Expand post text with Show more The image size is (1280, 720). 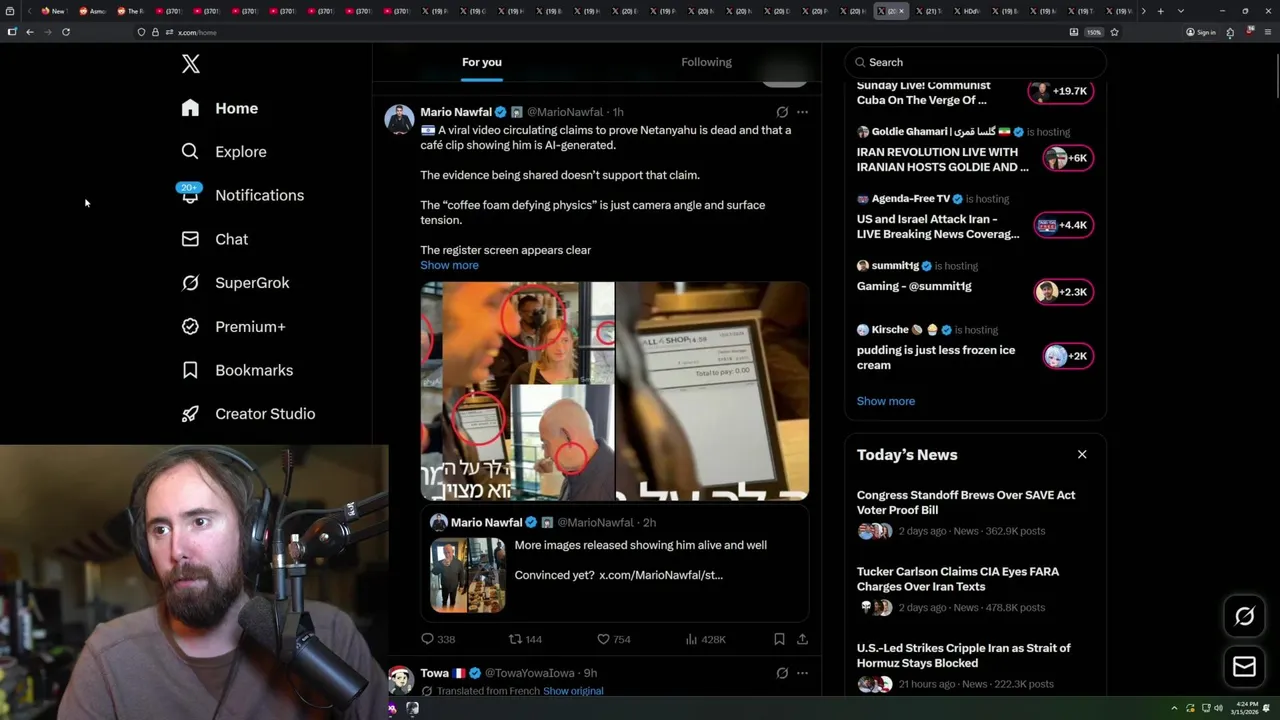449,265
